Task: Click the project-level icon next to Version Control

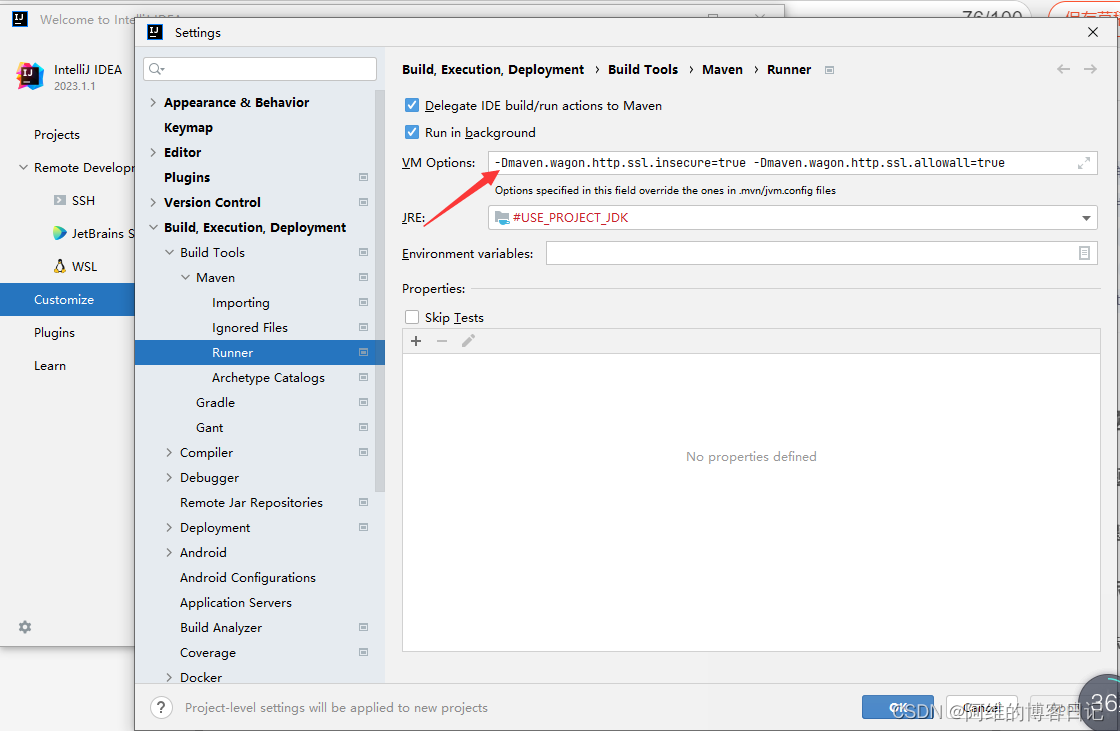Action: tap(364, 202)
